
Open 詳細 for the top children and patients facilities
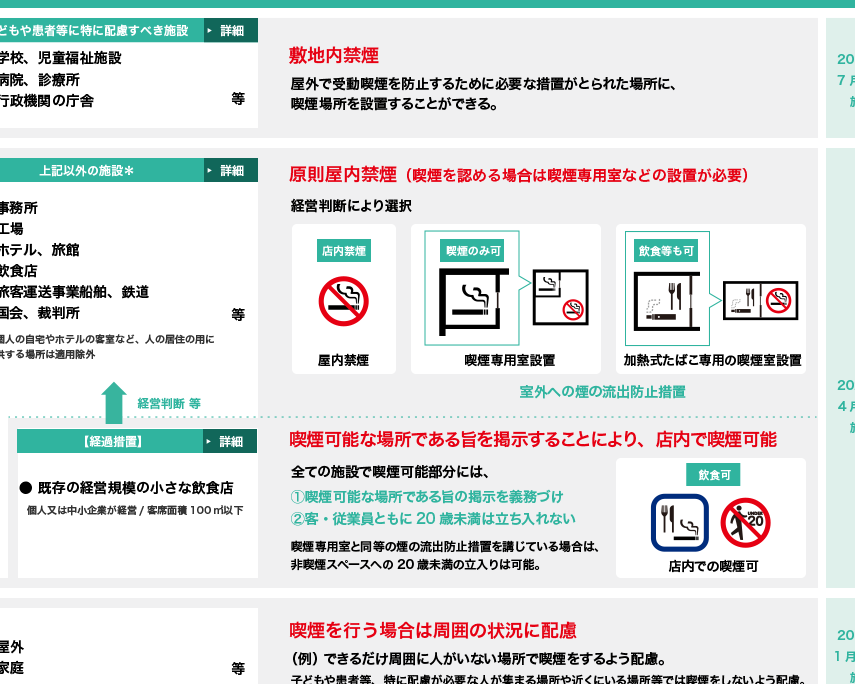[230, 31]
